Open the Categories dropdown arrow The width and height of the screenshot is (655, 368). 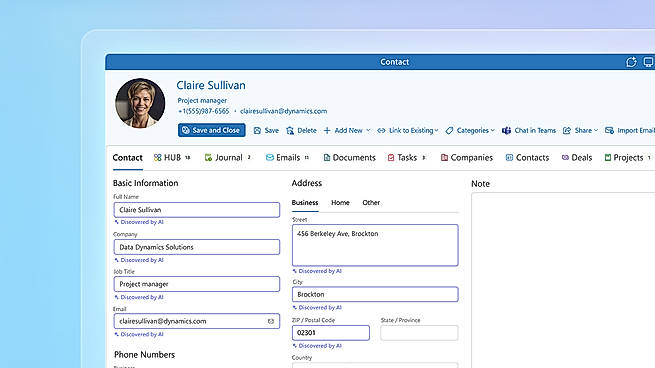point(493,131)
